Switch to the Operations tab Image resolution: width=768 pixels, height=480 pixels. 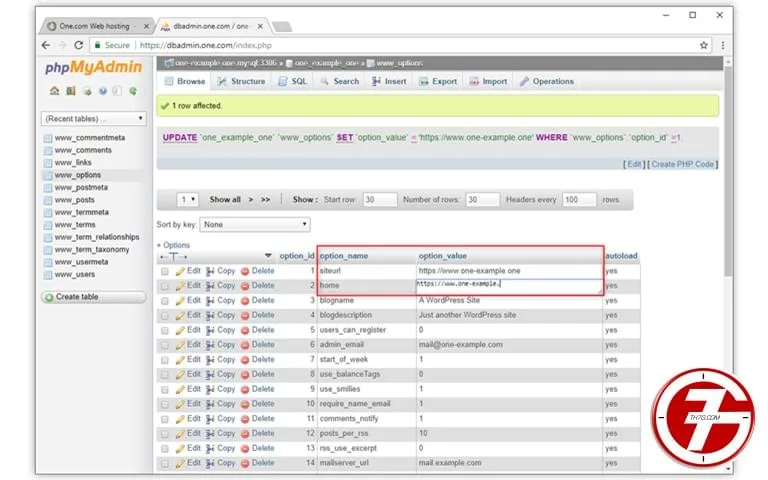tap(547, 81)
